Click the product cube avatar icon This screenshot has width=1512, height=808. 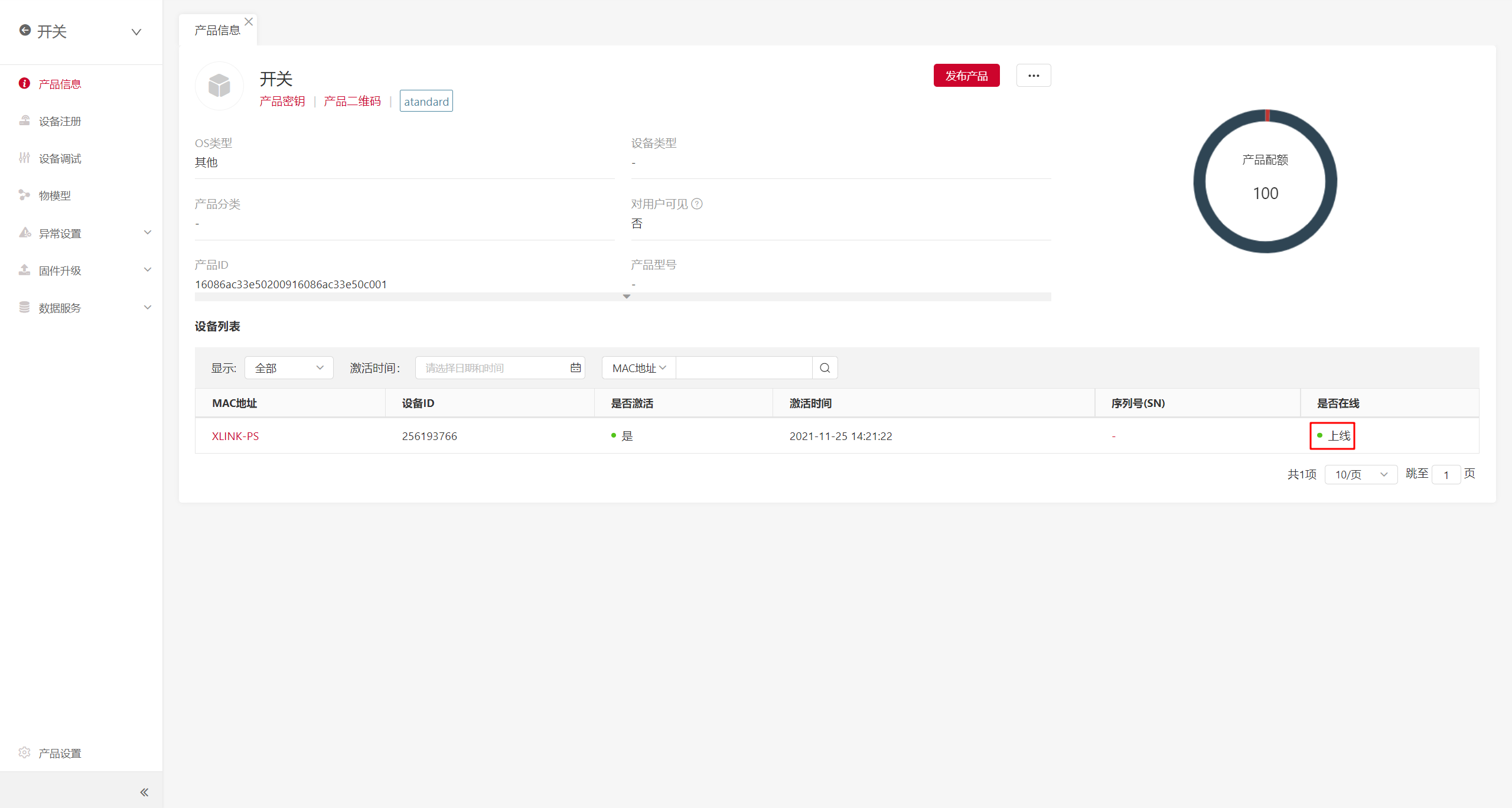coord(219,86)
